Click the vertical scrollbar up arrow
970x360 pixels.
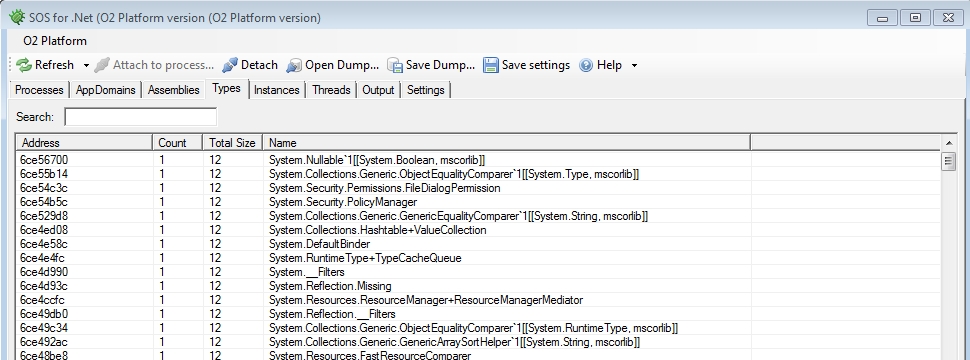pos(948,144)
